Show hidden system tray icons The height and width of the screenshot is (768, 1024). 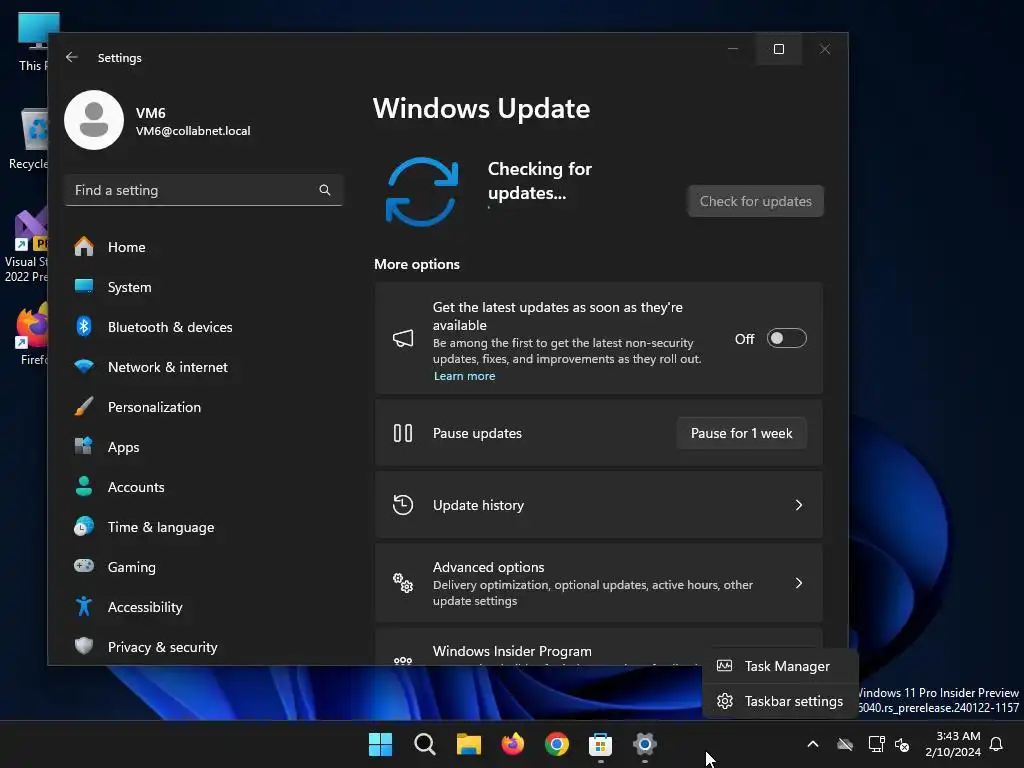812,744
